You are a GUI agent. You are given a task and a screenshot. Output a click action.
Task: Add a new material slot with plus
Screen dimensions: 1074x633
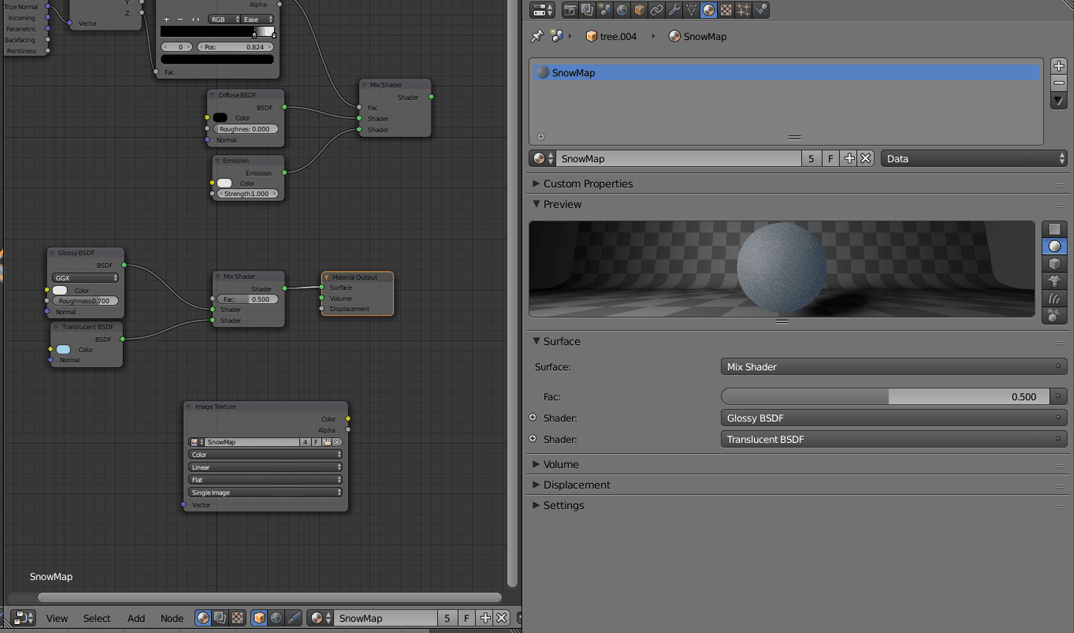click(1059, 66)
